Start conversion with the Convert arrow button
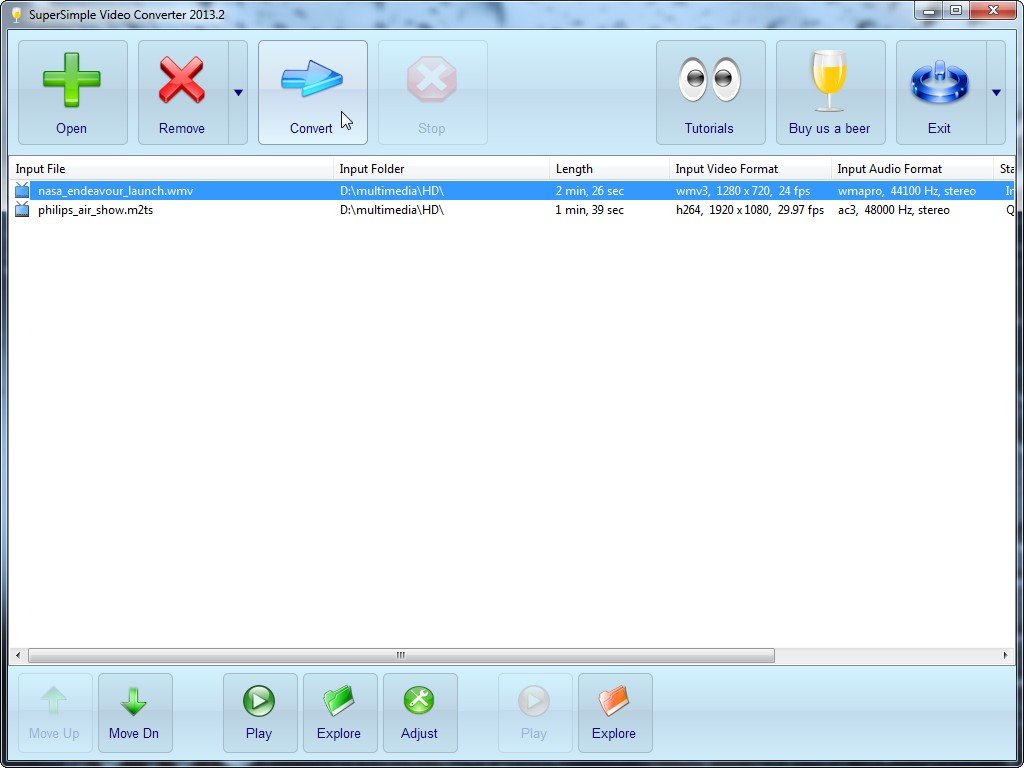This screenshot has height=768, width=1024. point(313,92)
